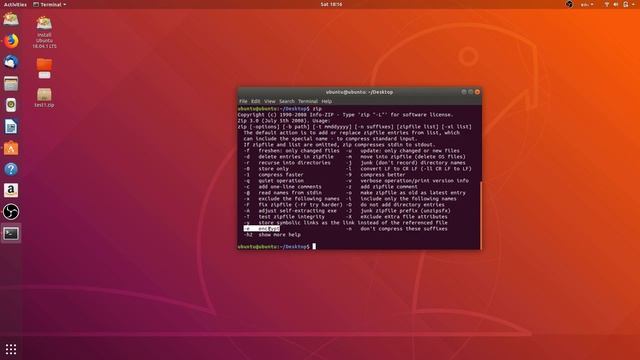The height and width of the screenshot is (360, 640).
Task: Click 'Copyright (c) 1990-2008 Info-ZIP' line
Action: pos(345,115)
